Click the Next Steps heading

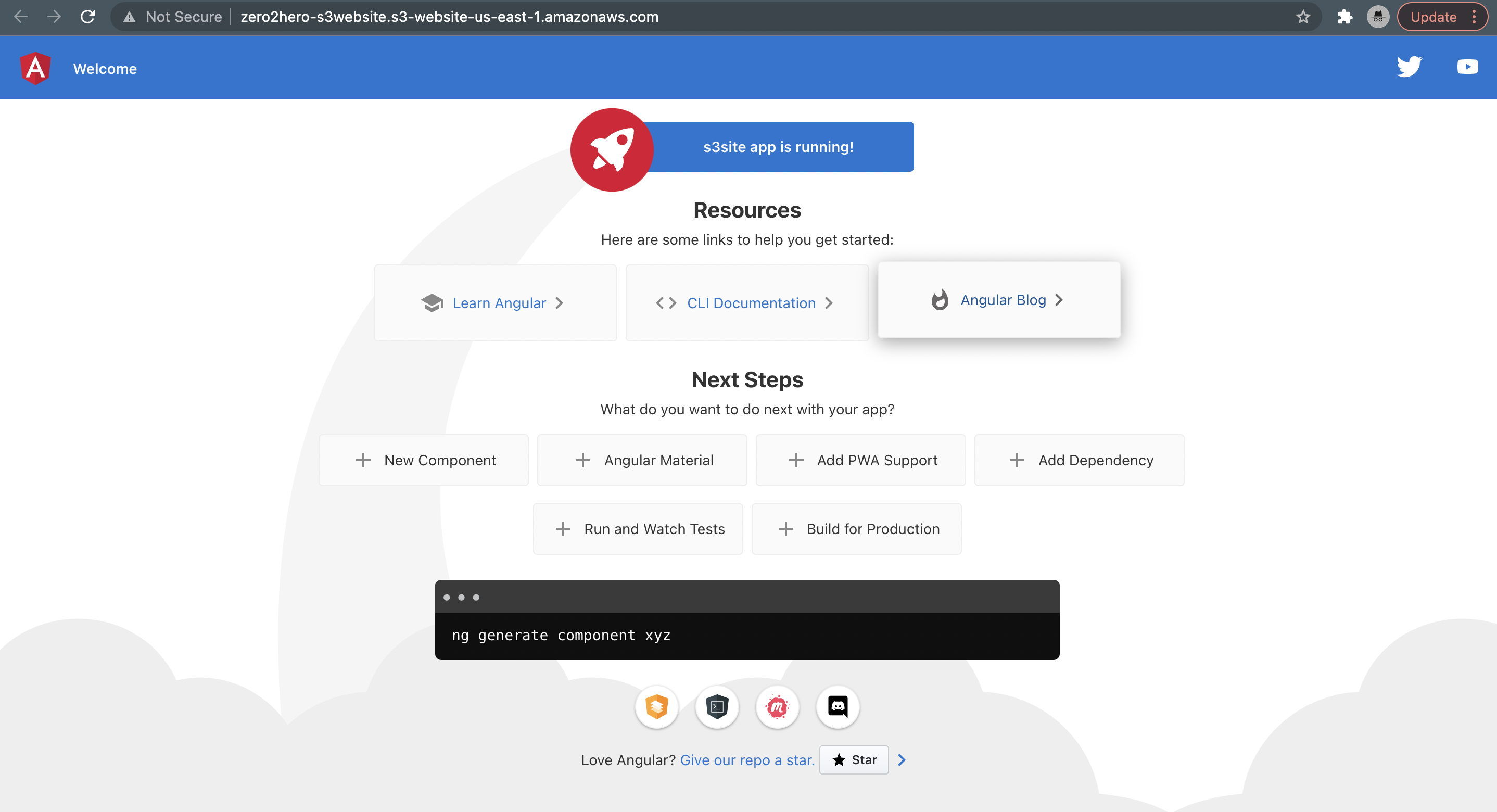coord(747,379)
